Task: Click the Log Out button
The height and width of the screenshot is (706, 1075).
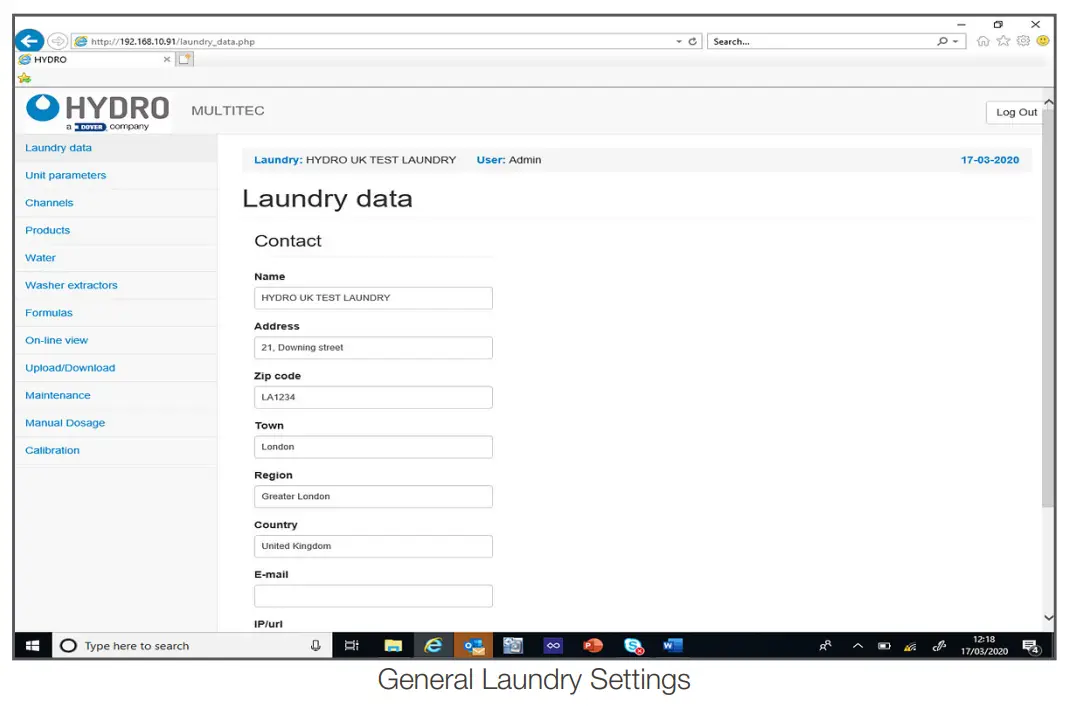Action: [x=1016, y=112]
